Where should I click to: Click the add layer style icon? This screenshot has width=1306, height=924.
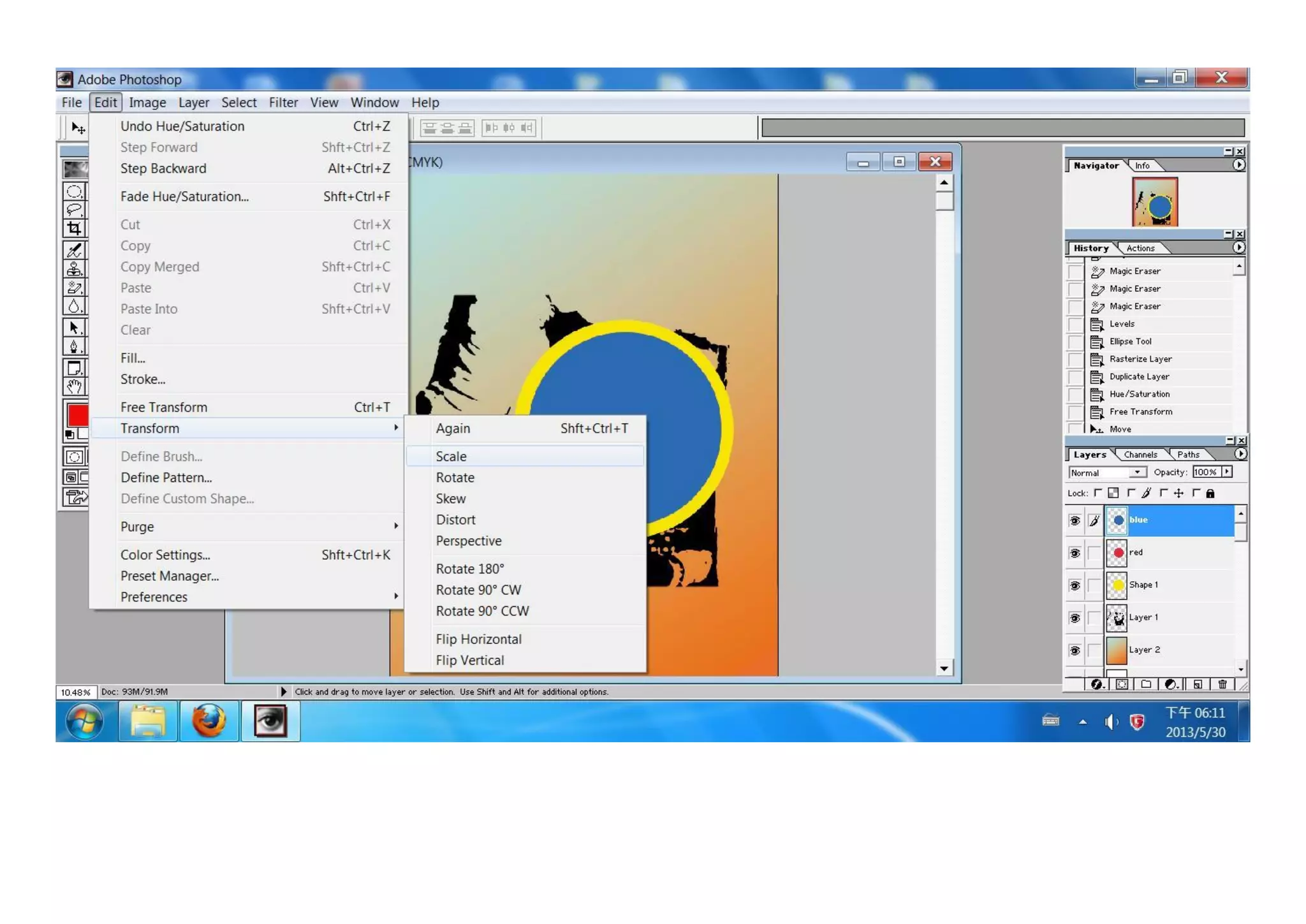(1096, 684)
